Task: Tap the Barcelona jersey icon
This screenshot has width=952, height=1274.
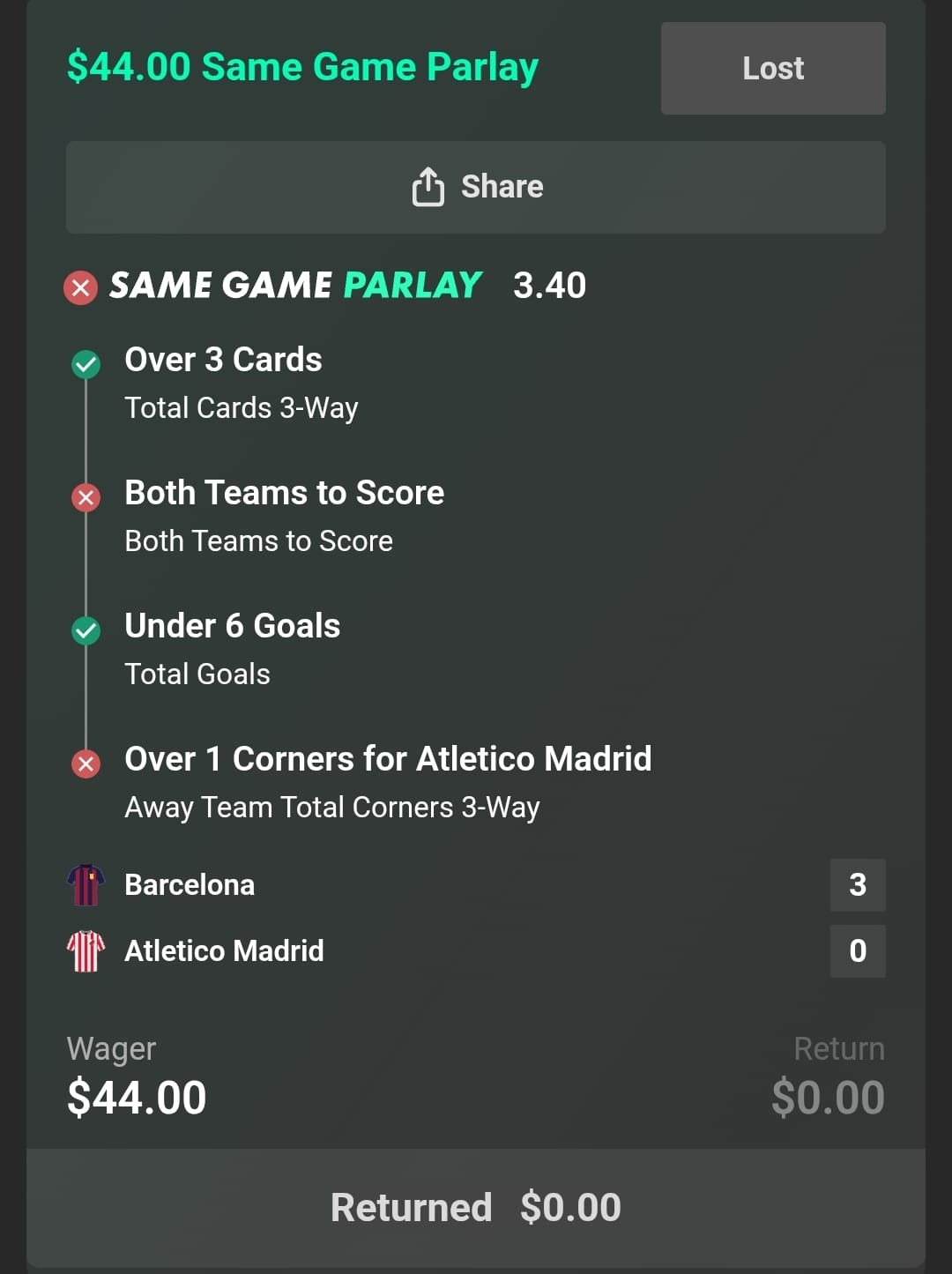Action: click(86, 885)
